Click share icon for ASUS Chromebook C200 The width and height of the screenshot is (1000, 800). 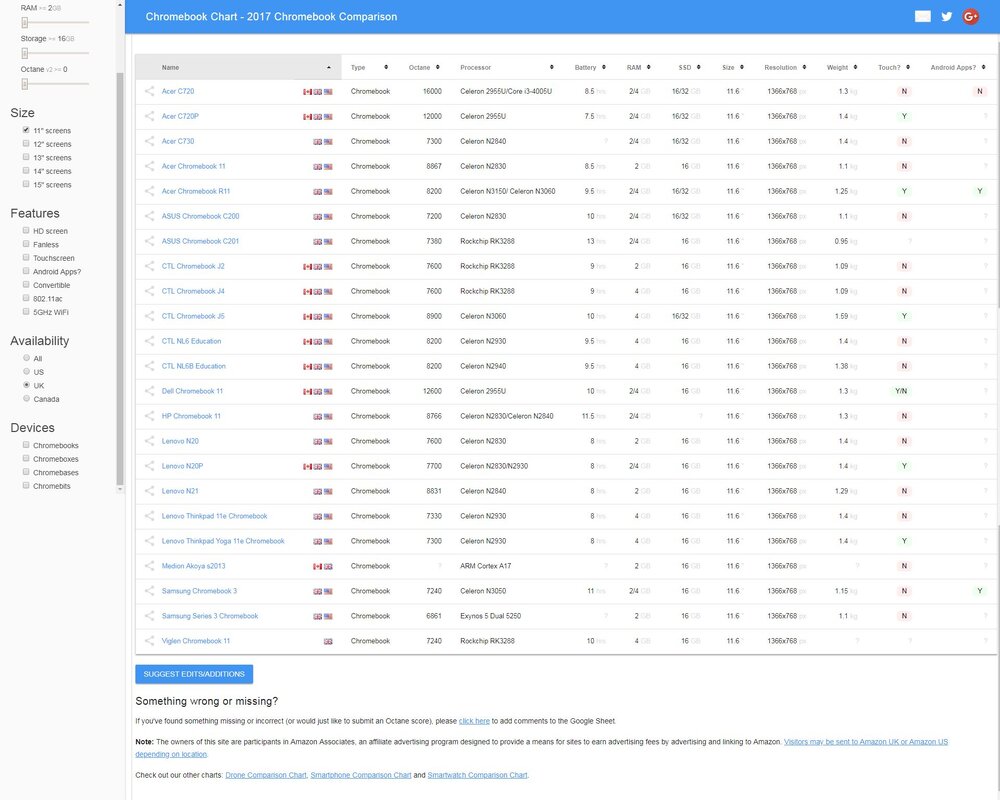[149, 216]
